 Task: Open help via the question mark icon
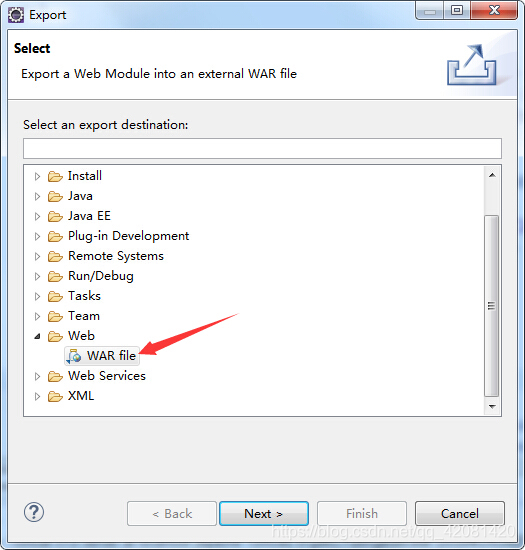(x=34, y=512)
